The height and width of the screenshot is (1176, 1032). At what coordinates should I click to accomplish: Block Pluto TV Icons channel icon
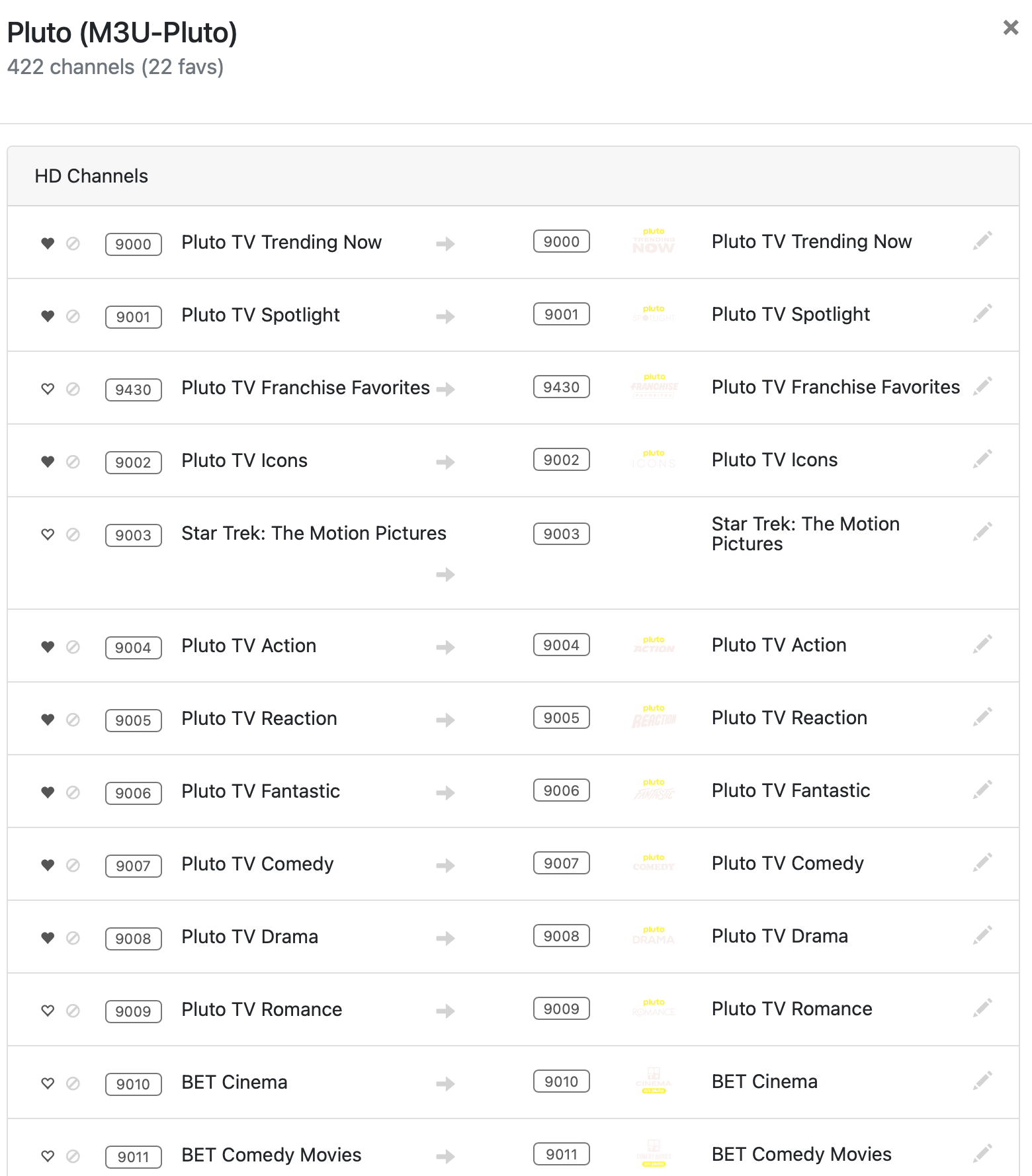[73, 462]
